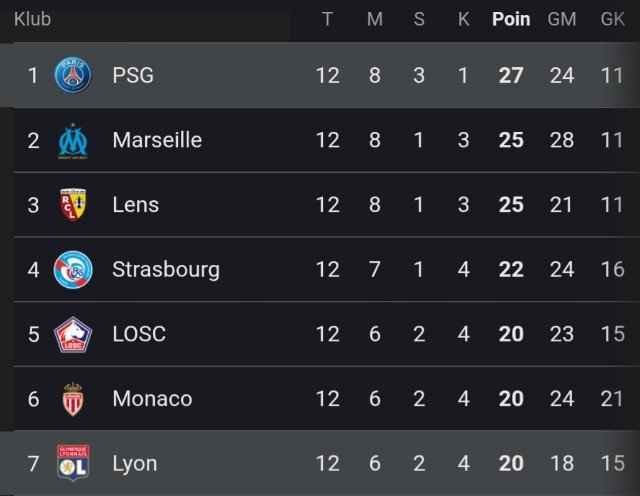The width and height of the screenshot is (640, 496).
Task: Open the PSG team name link
Action: click(133, 75)
